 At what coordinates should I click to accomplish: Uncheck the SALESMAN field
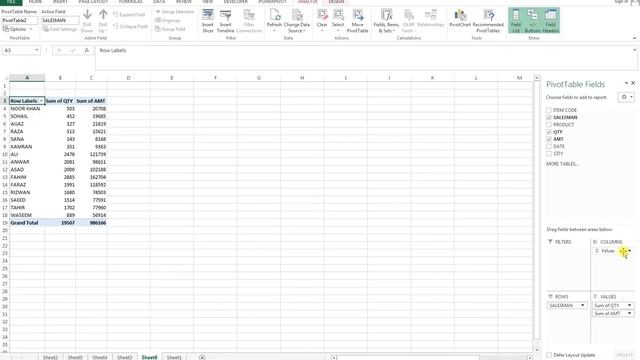click(x=549, y=118)
